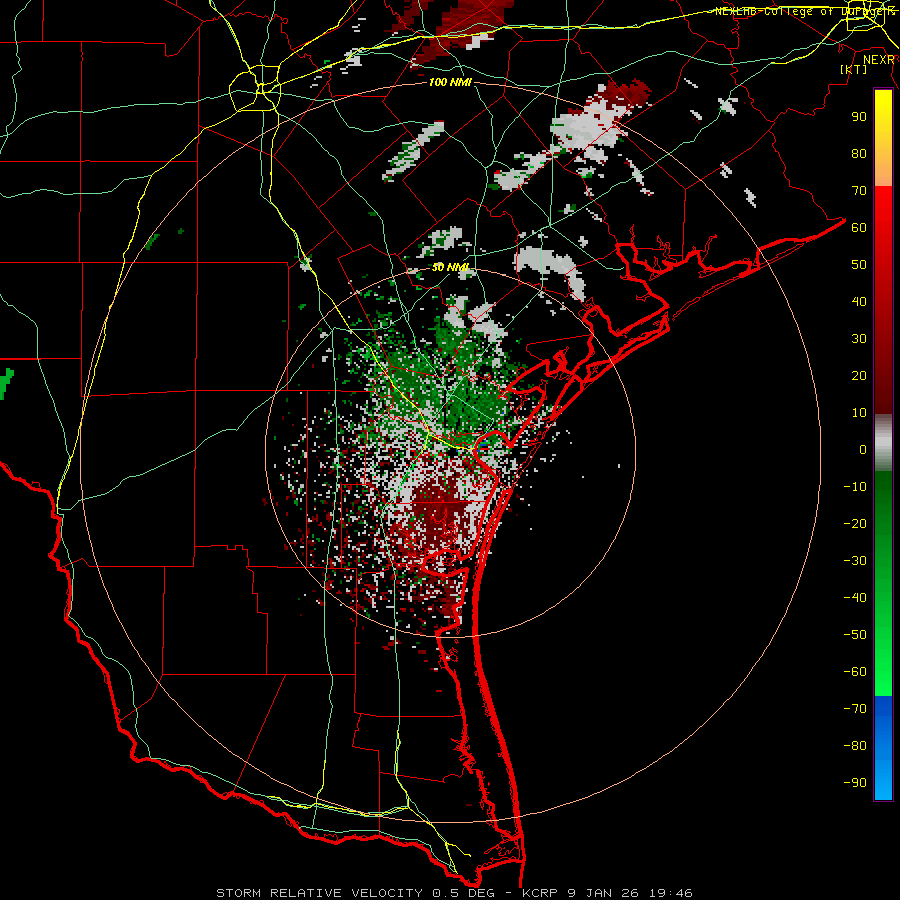Click the 100 NMI range ring label
Image resolution: width=900 pixels, height=900 pixels.
pos(451,83)
